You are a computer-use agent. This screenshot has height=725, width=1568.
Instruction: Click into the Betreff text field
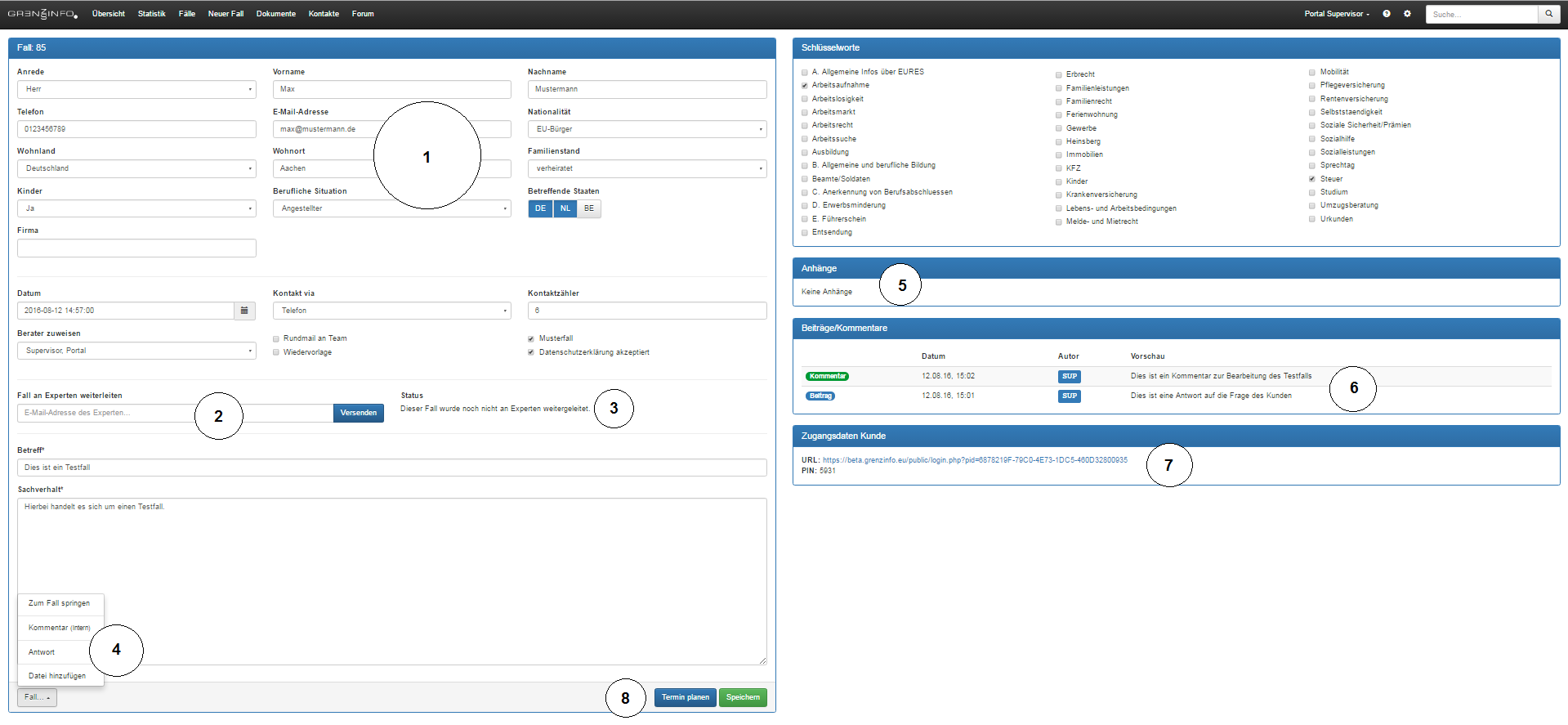pos(391,468)
